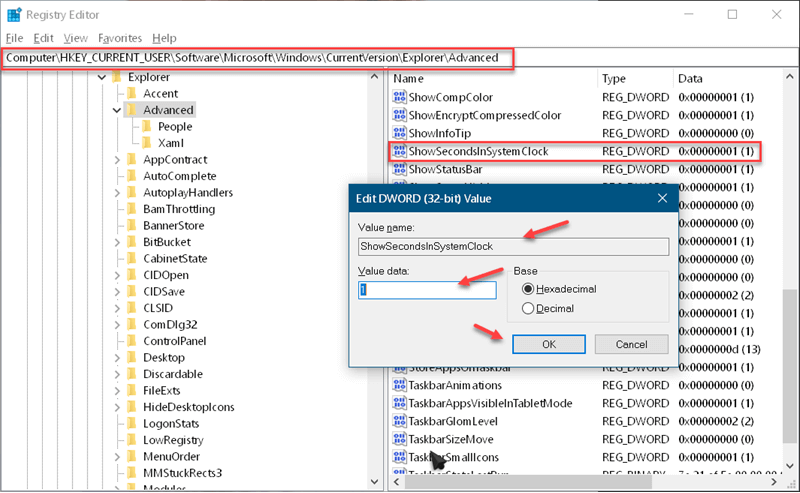Click data value 0x0000000d (13)
The width and height of the screenshot is (800, 493).
(719, 349)
